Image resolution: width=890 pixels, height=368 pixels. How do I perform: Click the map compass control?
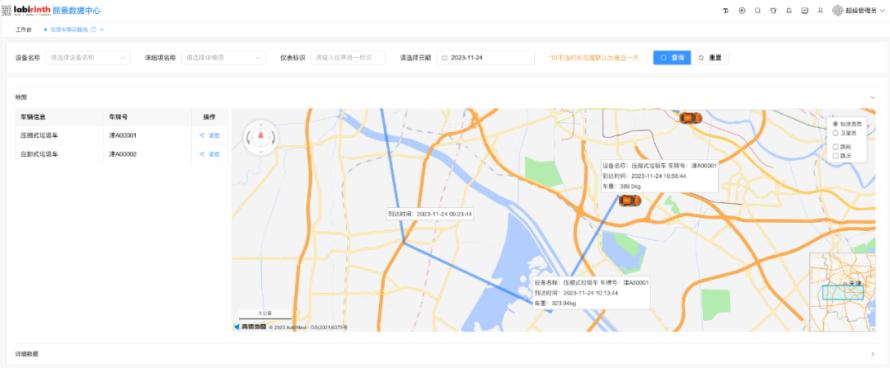[x=261, y=137]
